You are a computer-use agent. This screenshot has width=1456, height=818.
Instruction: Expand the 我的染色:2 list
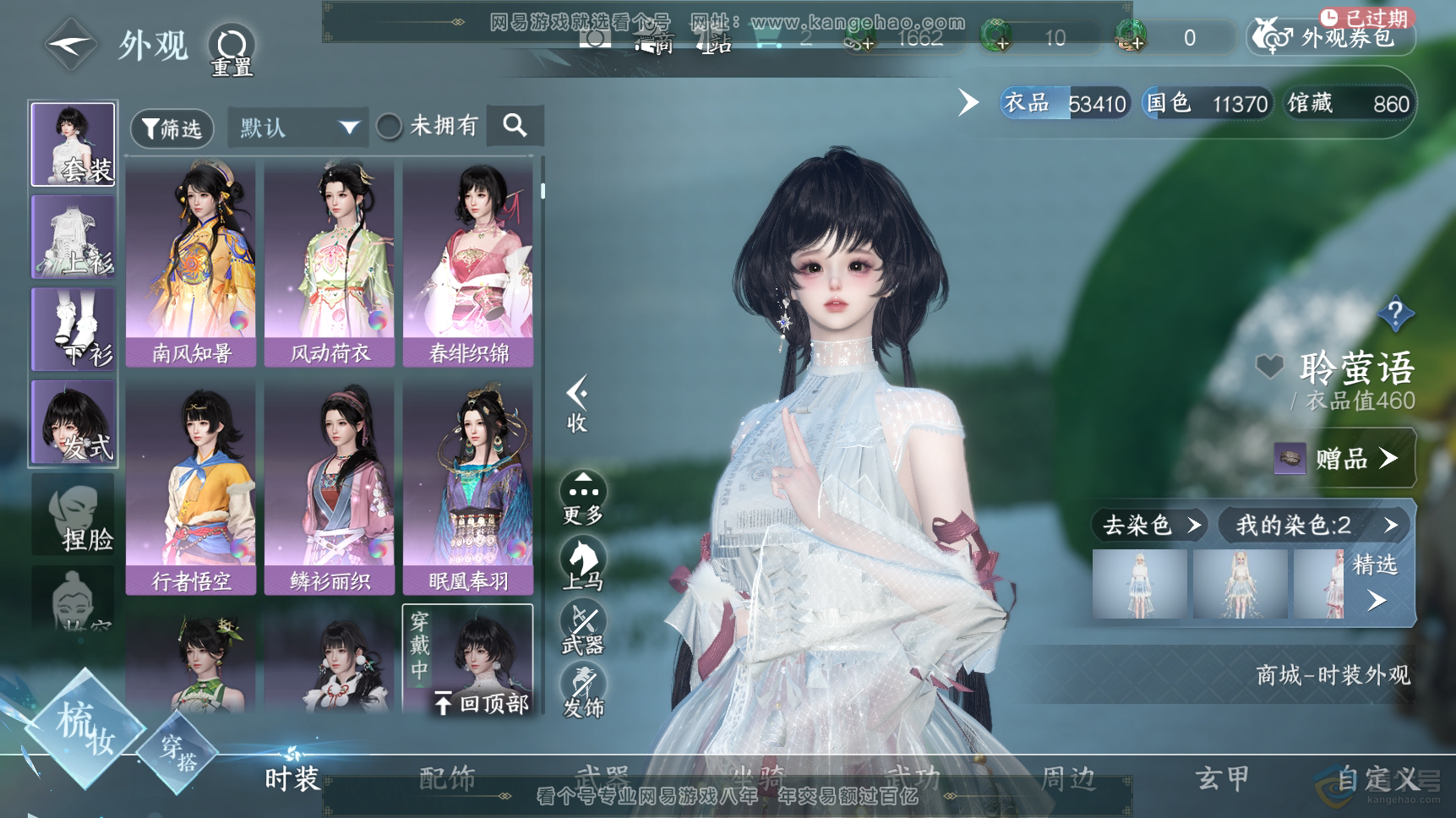pos(1312,526)
